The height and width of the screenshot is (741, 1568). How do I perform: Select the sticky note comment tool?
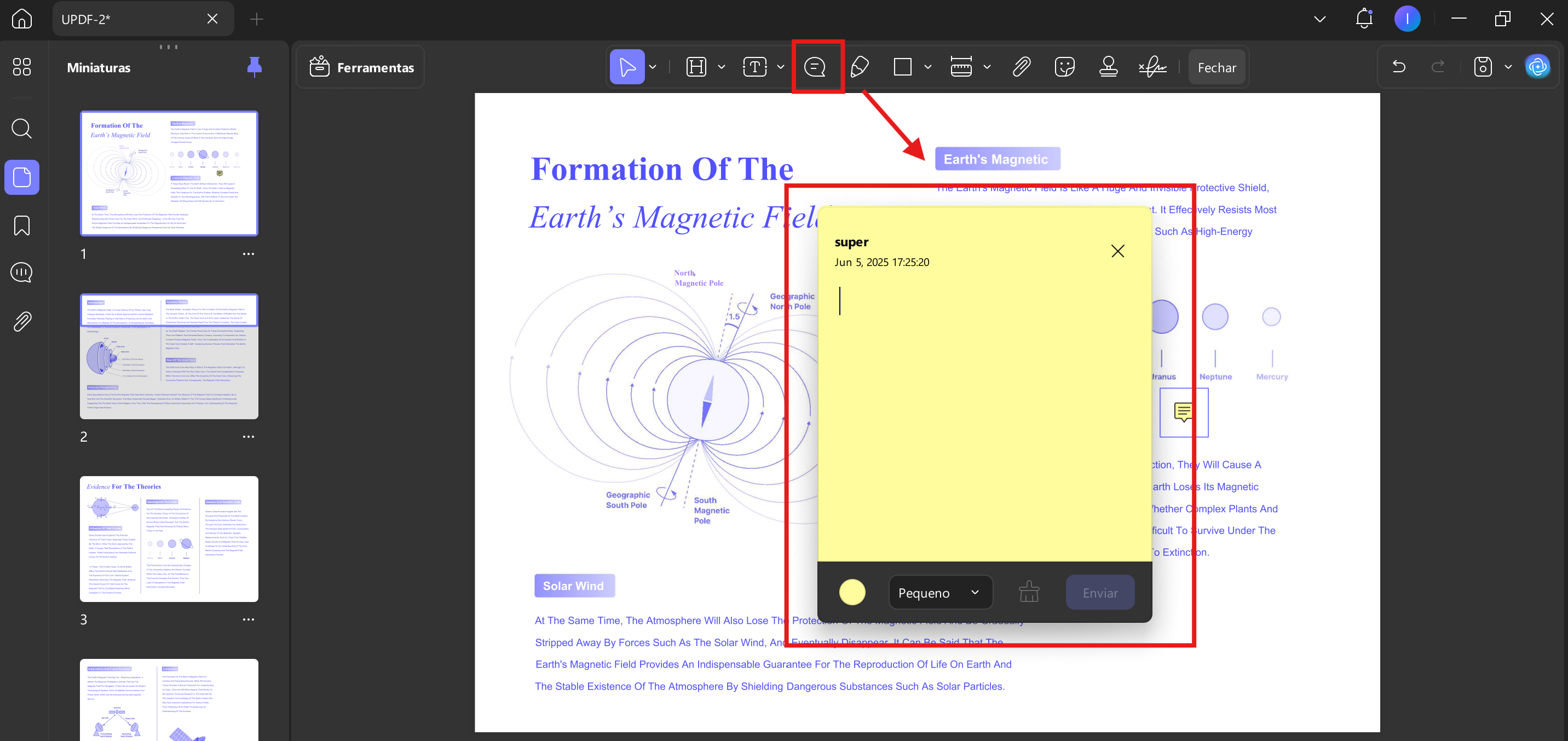815,67
